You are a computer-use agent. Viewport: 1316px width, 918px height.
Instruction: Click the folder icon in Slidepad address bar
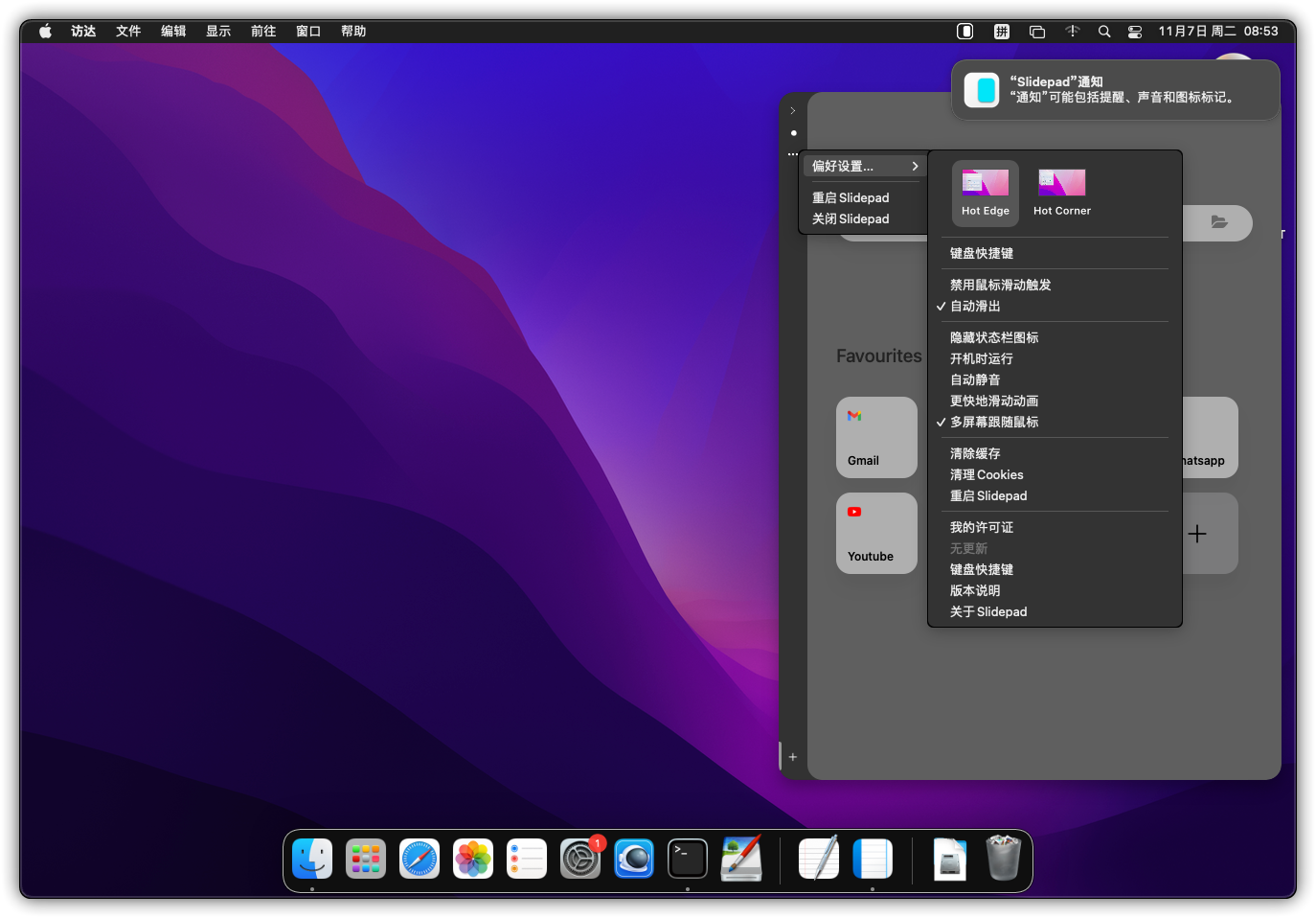[x=1218, y=222]
